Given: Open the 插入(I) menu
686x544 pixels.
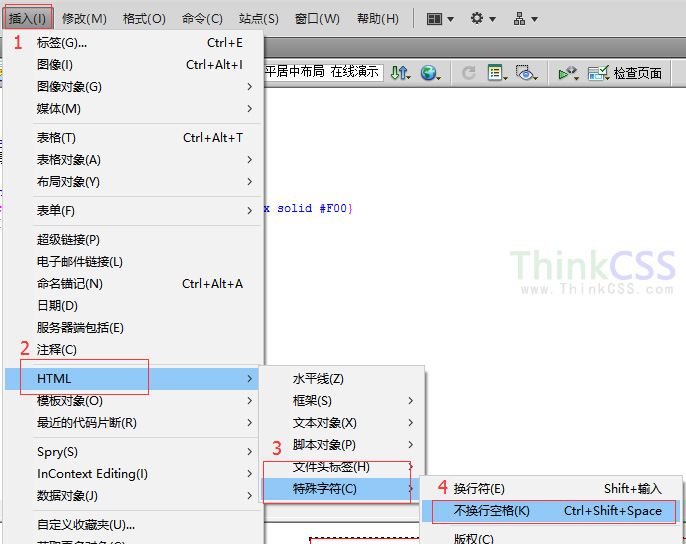Looking at the screenshot, I should (x=28, y=19).
